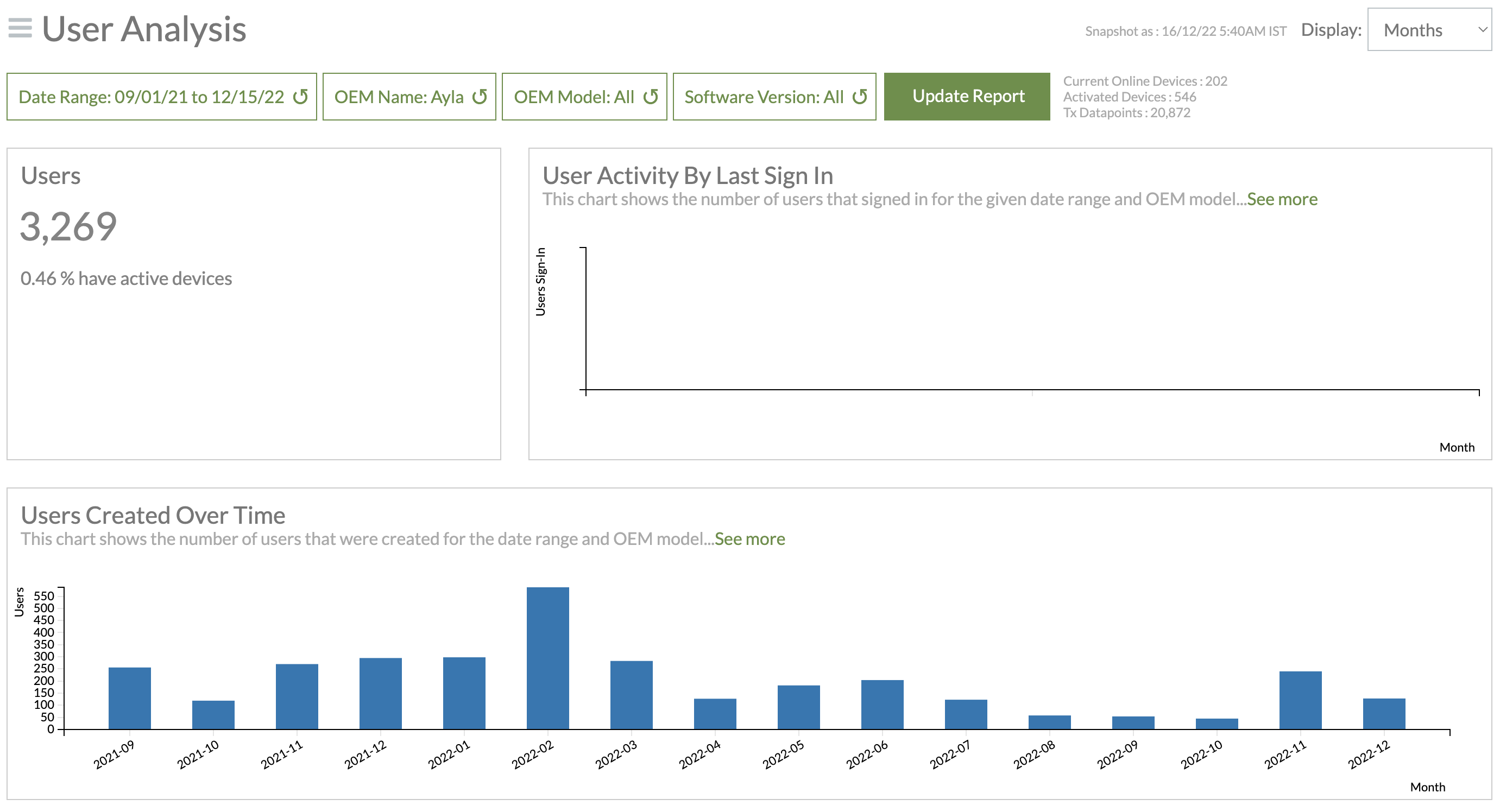Reset the Date Range filter icon

300,97
